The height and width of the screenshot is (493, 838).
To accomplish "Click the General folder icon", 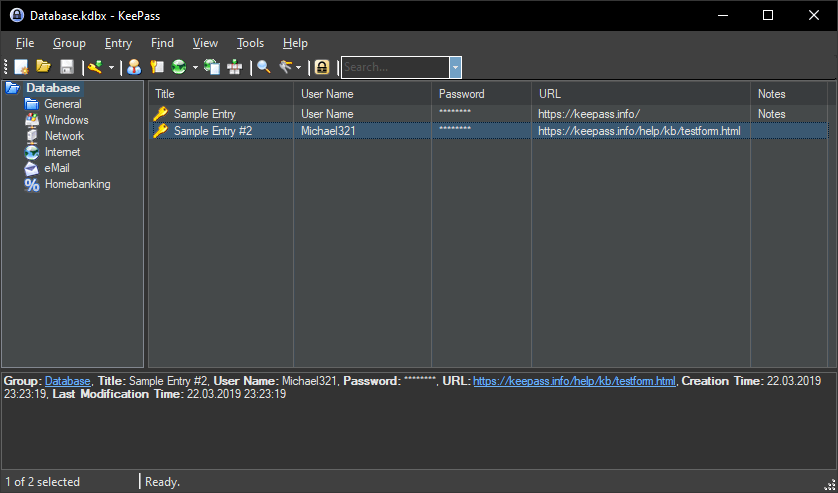I will click(x=32, y=104).
